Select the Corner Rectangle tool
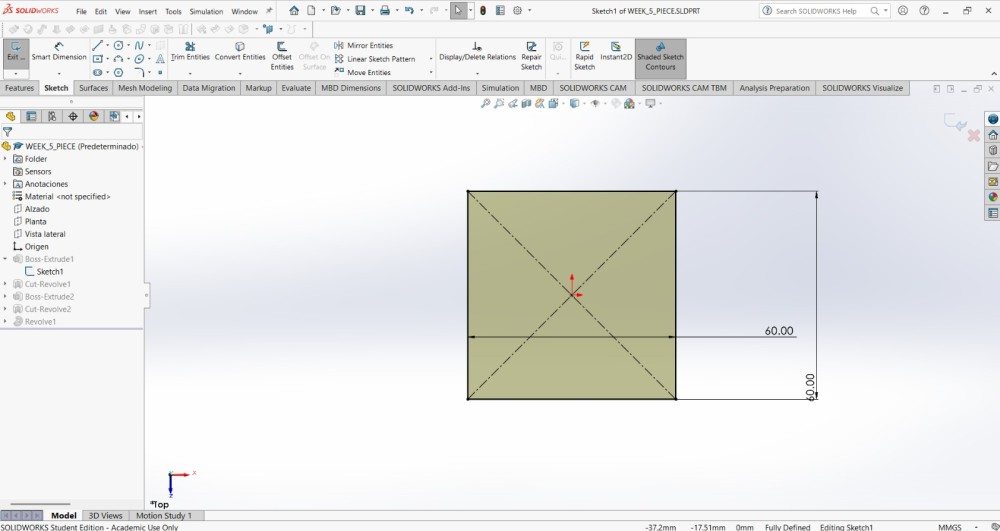Screen dimensions: 1000x531 [98, 59]
